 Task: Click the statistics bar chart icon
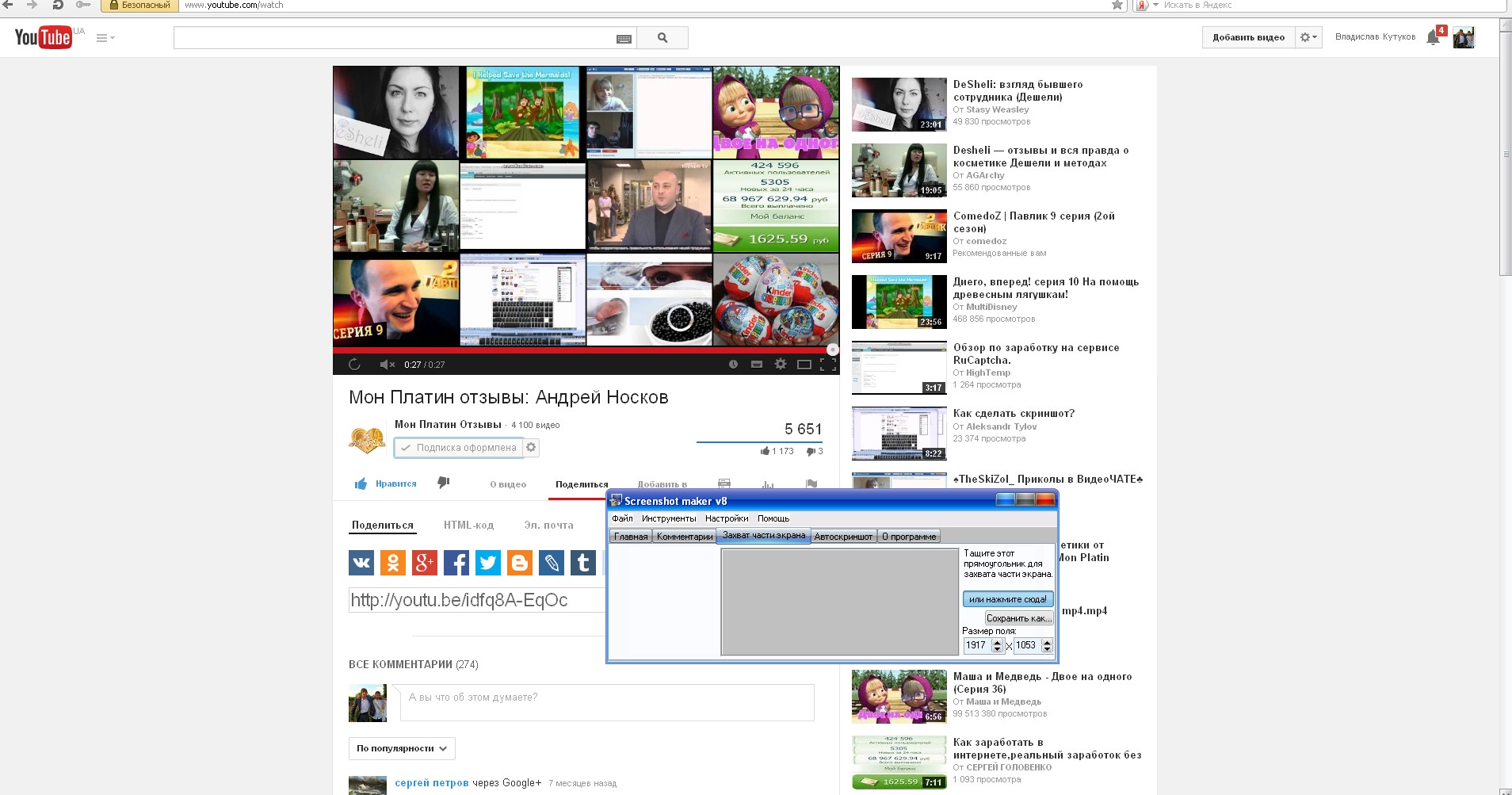(767, 483)
